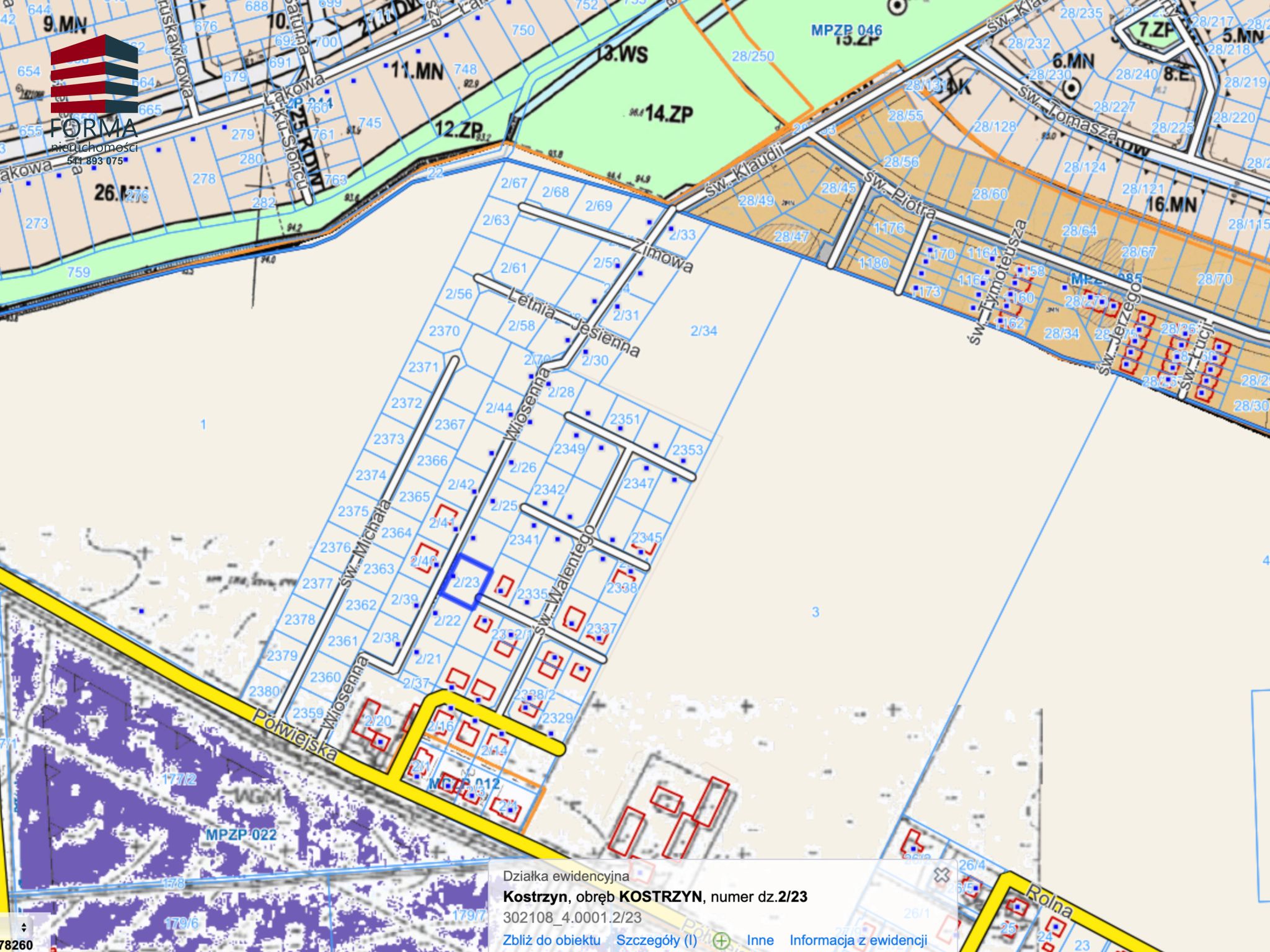Screen dimensions: 1270x952
Task: Click the parcel identifier 302108_4.0001.2/23 text
Action: tap(572, 918)
